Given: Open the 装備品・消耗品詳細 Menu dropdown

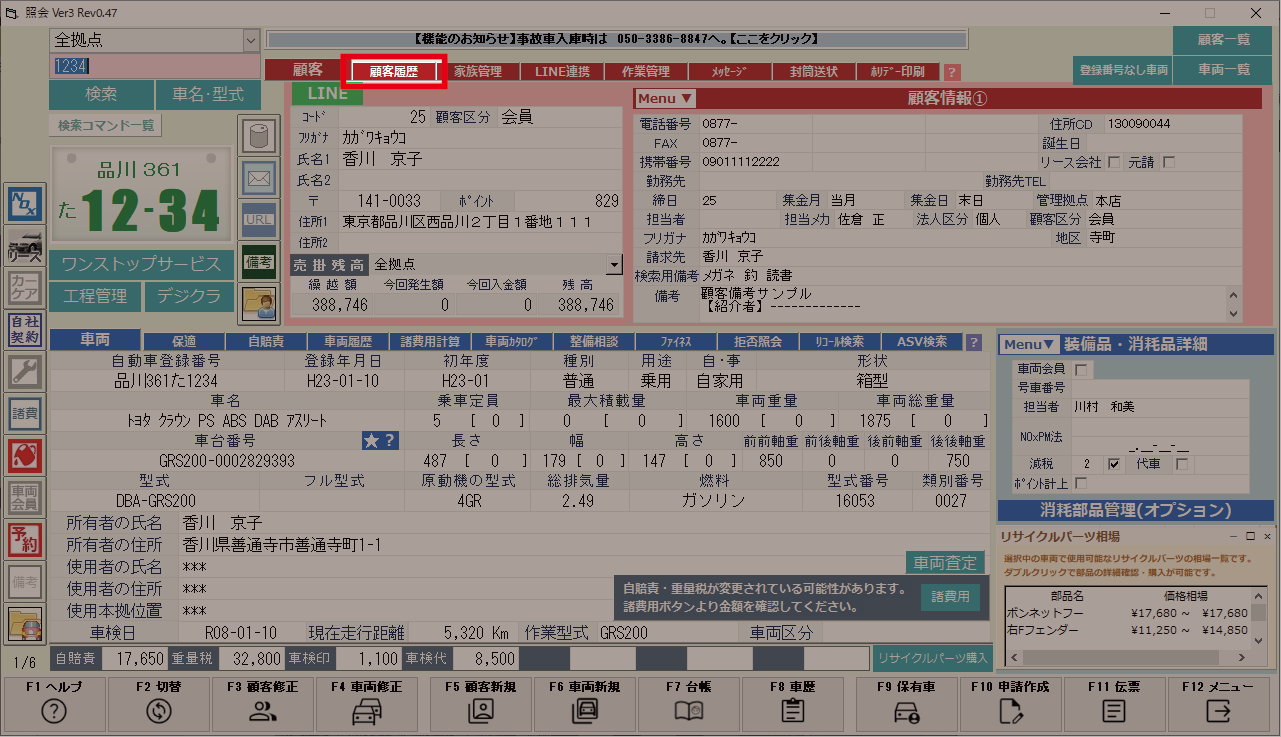Looking at the screenshot, I should pos(1028,345).
